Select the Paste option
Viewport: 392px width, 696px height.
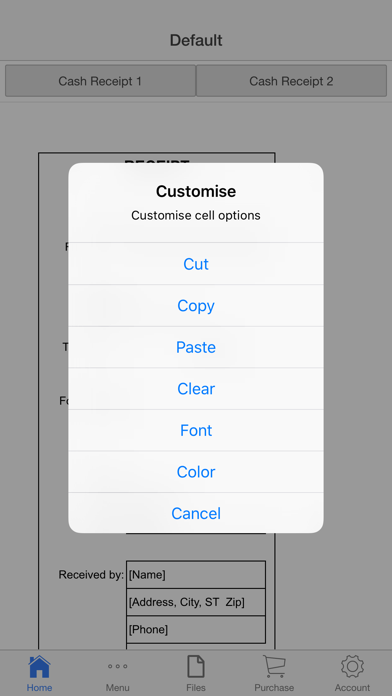tap(196, 347)
